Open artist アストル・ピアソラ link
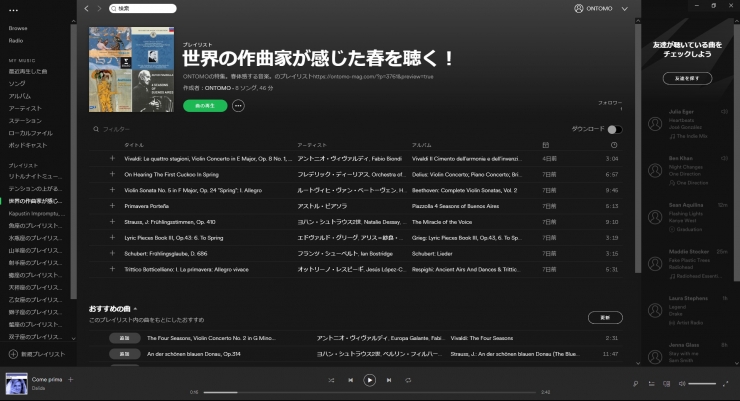Screen dimensions: 740x401 click(x=322, y=206)
